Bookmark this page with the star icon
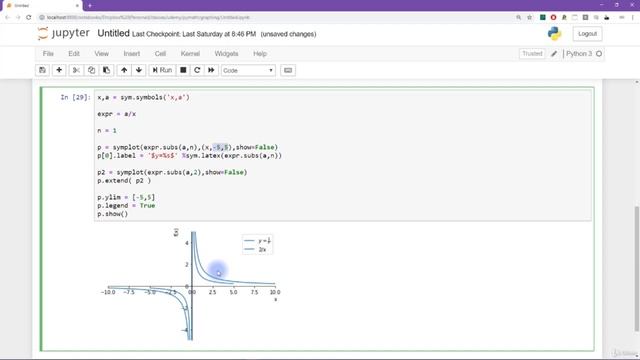 tap(529, 17)
